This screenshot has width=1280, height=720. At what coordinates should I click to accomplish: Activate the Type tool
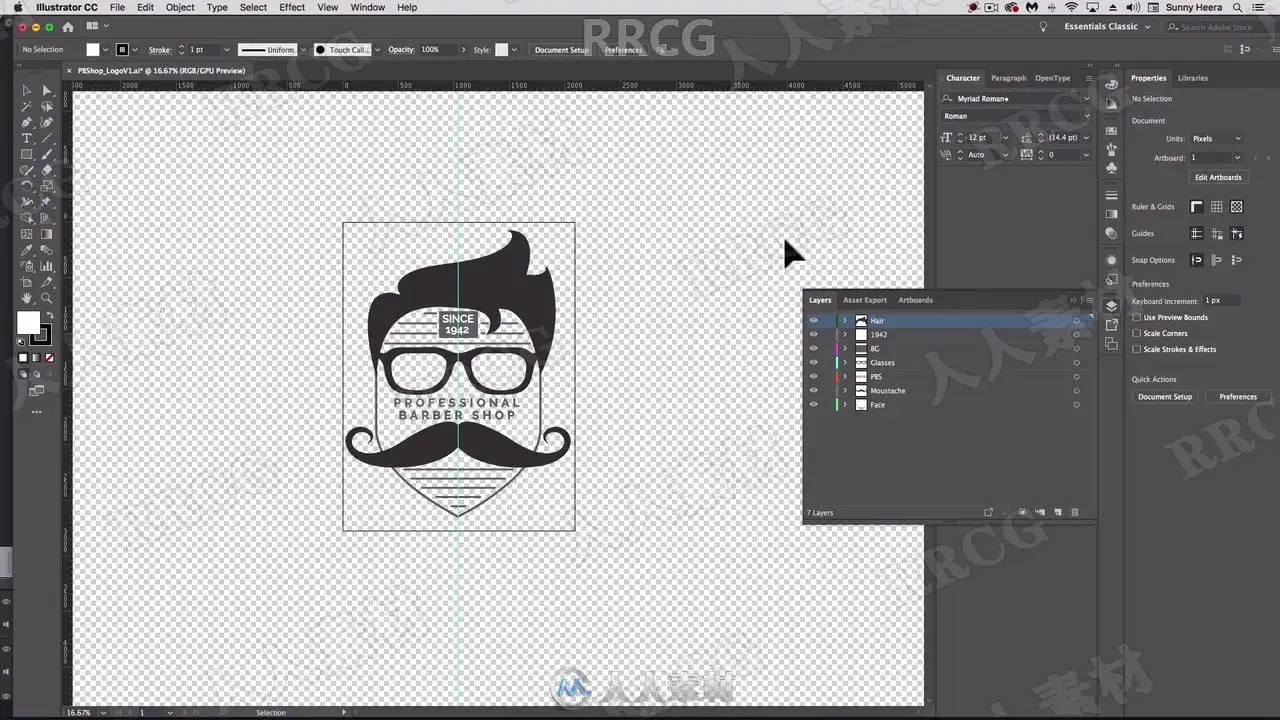27,138
